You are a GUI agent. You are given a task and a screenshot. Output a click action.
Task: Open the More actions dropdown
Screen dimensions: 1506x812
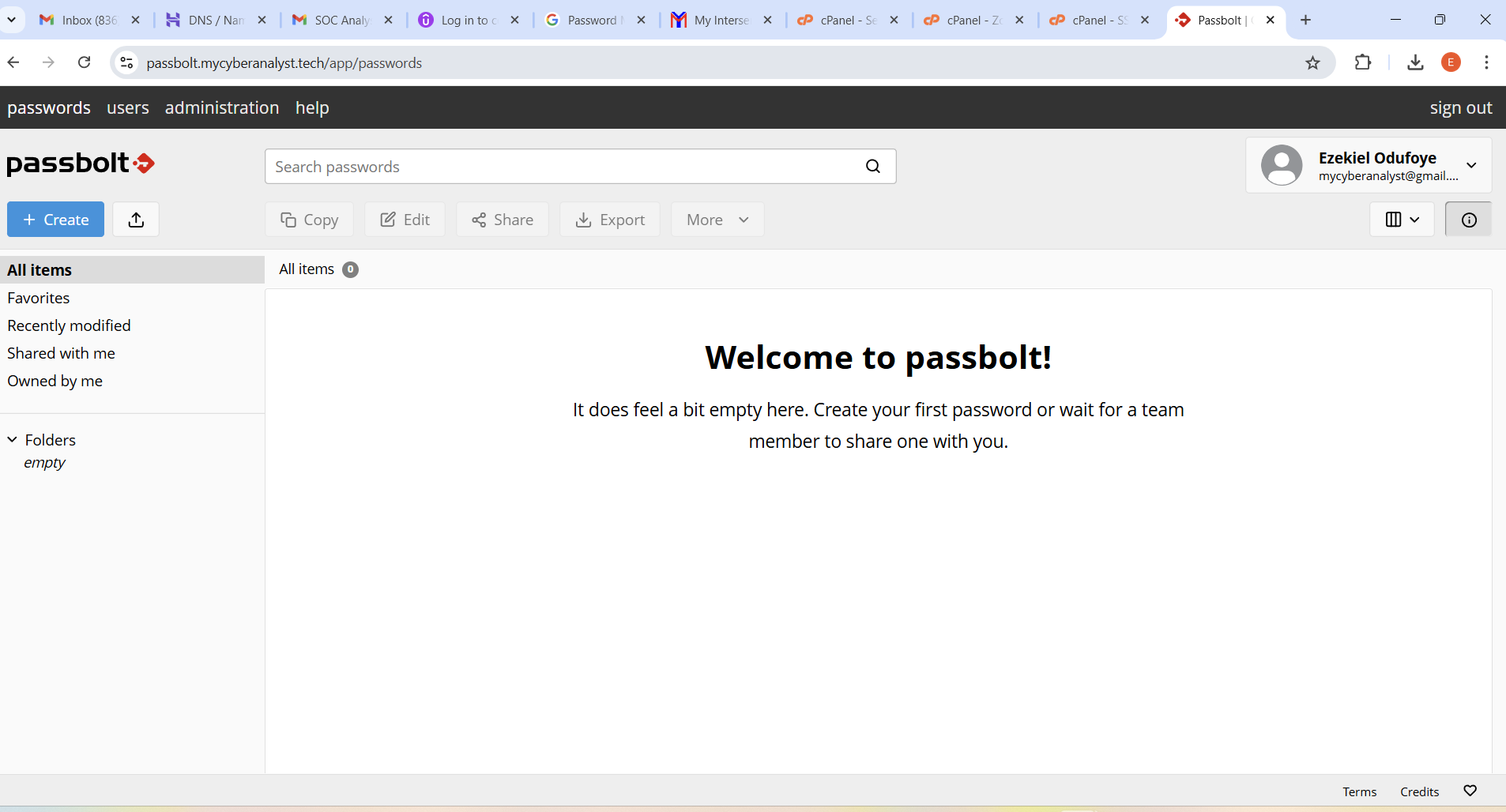coord(717,220)
